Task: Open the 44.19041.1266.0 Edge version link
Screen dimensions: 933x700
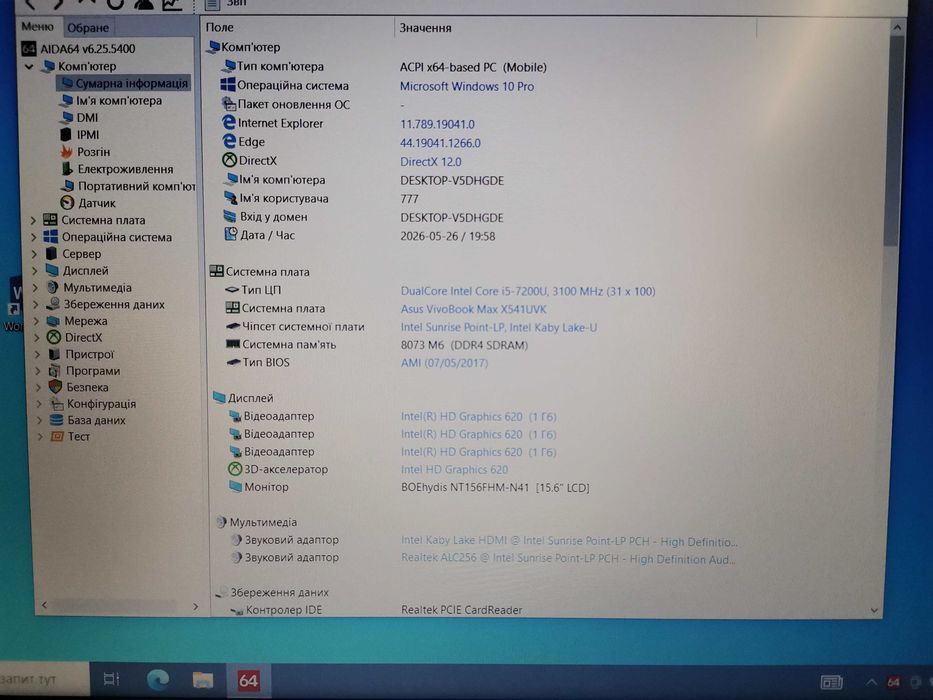Action: tap(440, 143)
